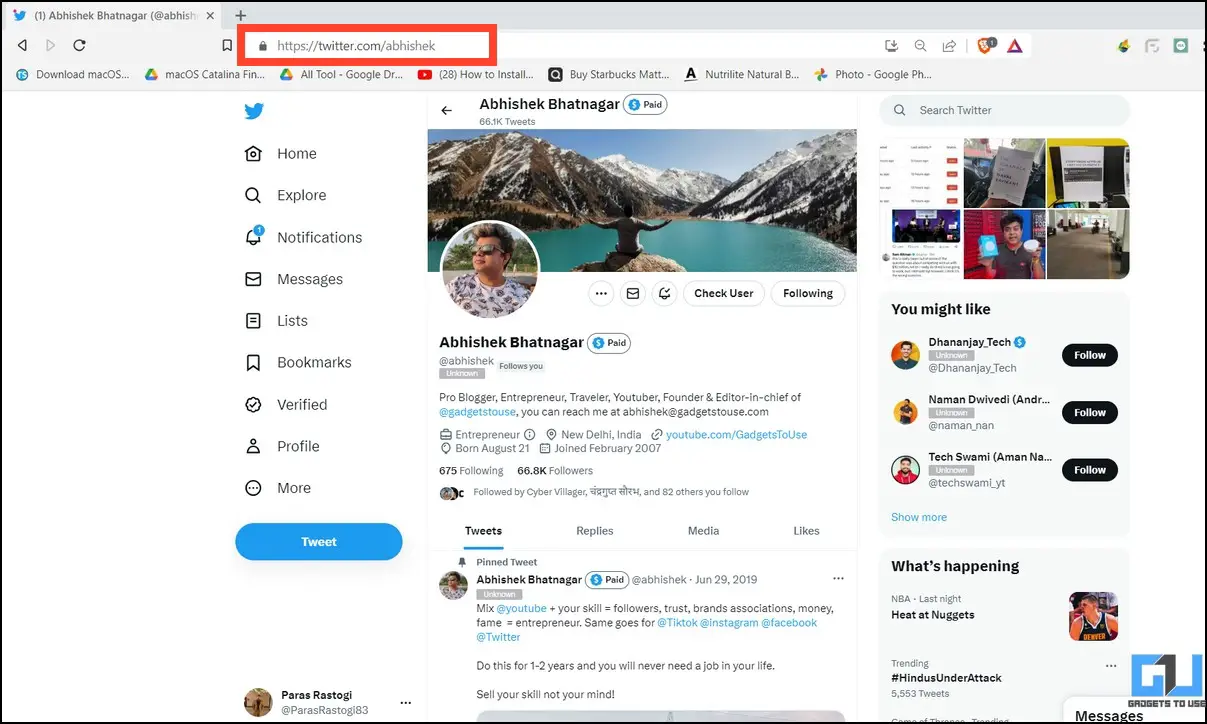1207x724 pixels.
Task: Open media thumbnail of man holding device
Action: tap(1004, 243)
